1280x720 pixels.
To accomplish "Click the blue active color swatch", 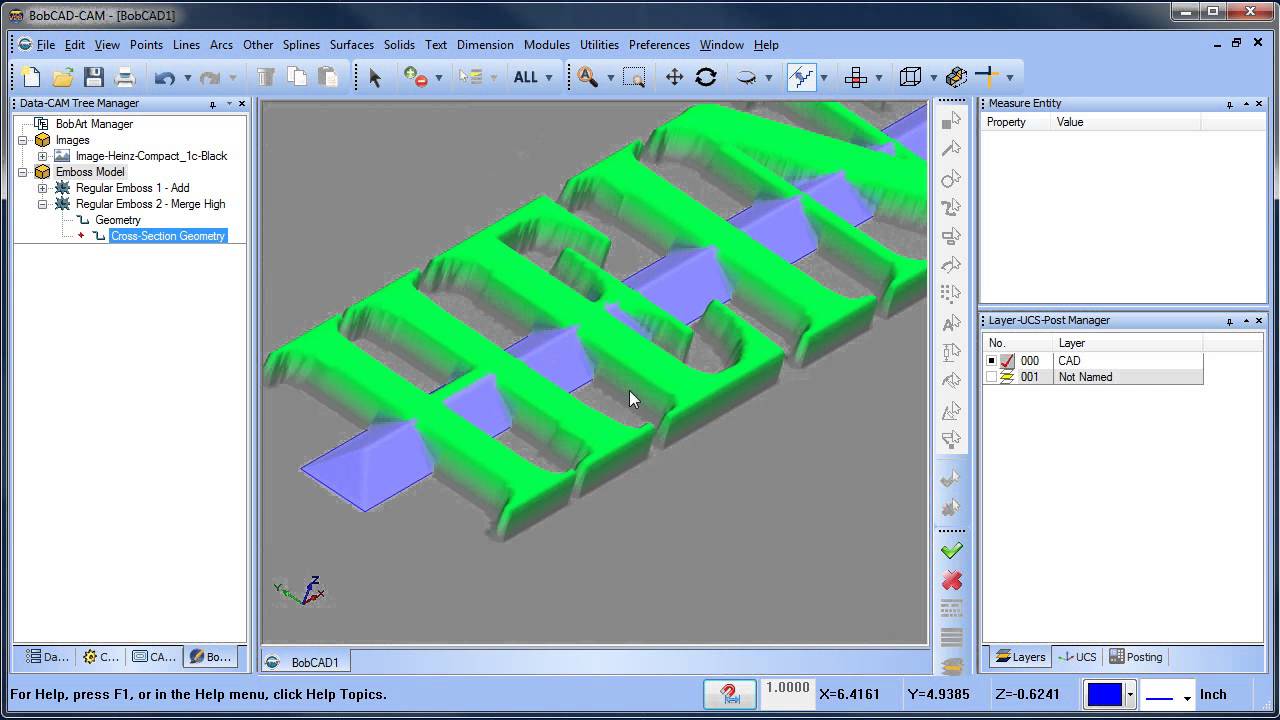I will click(x=1105, y=694).
